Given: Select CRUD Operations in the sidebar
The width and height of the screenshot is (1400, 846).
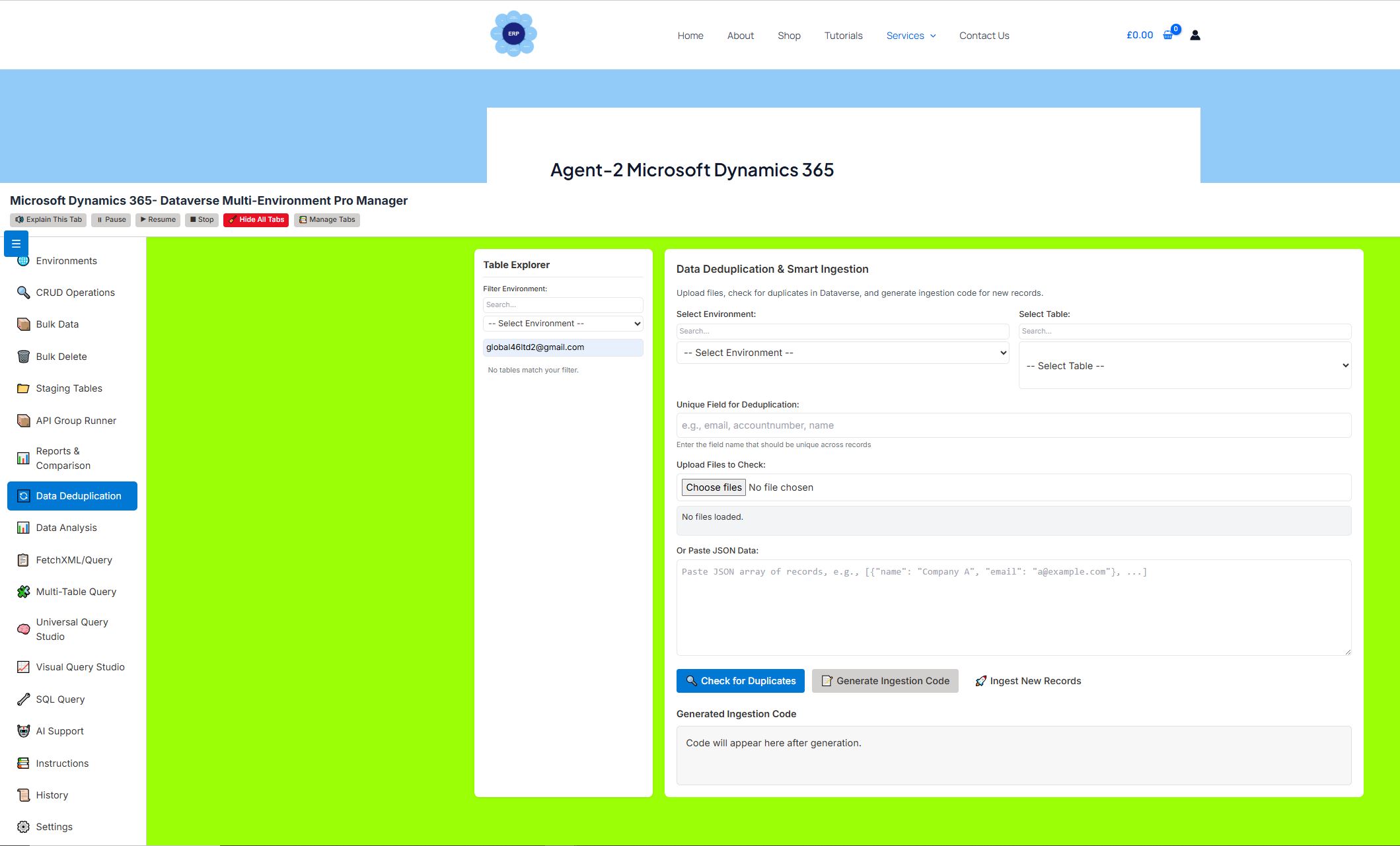Looking at the screenshot, I should point(75,292).
